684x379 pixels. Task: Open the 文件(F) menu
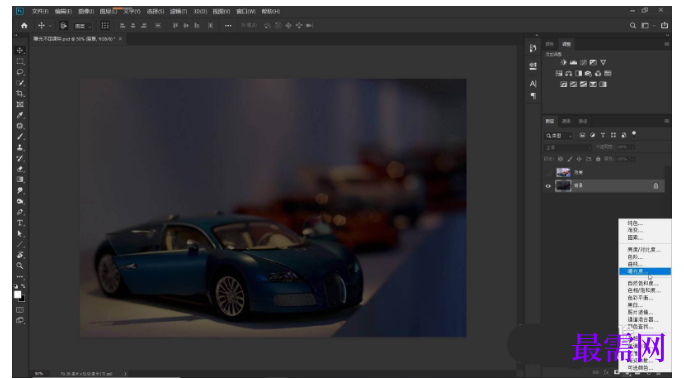(40, 11)
